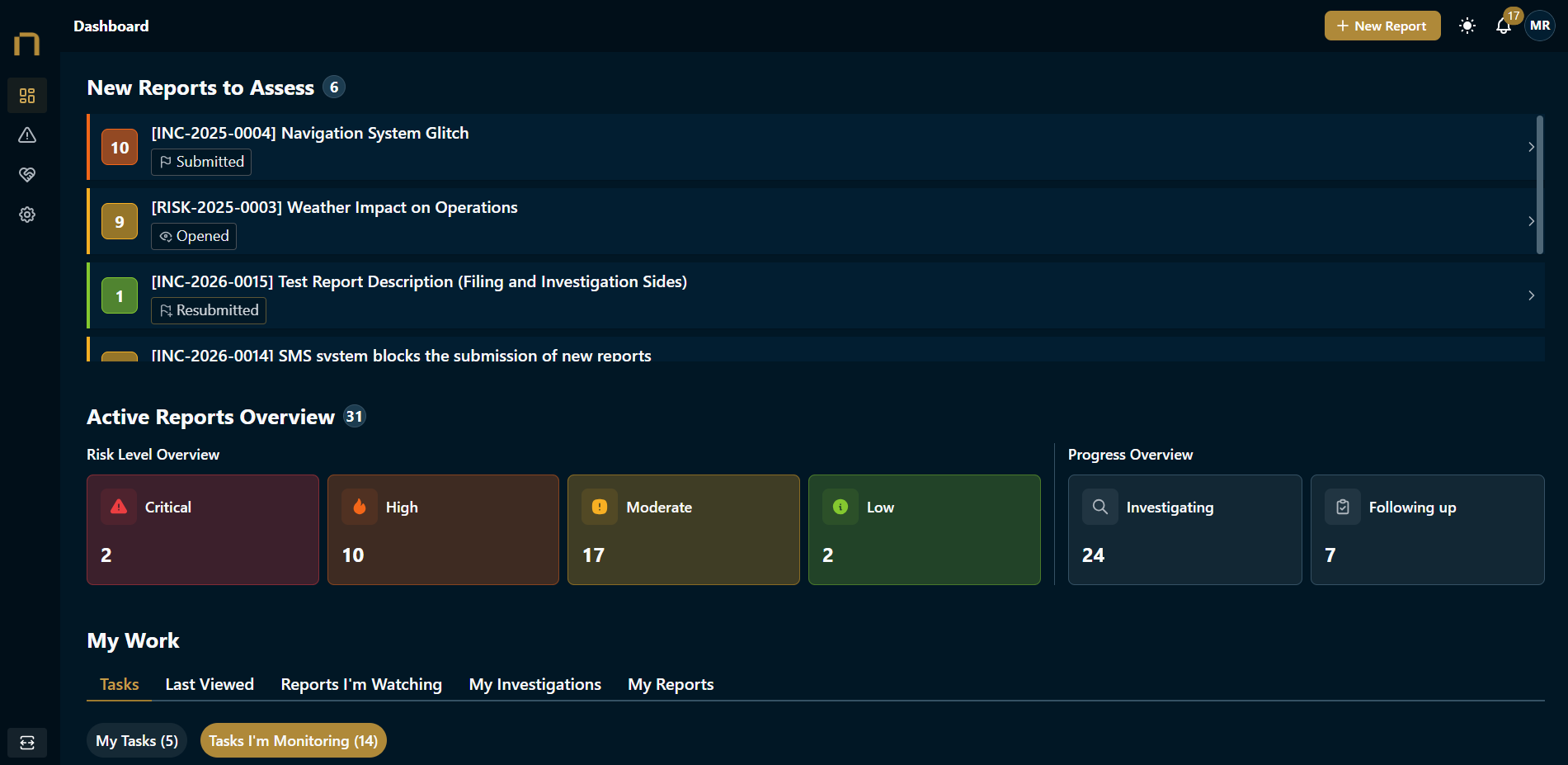Click the High risk flame icon

tap(360, 507)
